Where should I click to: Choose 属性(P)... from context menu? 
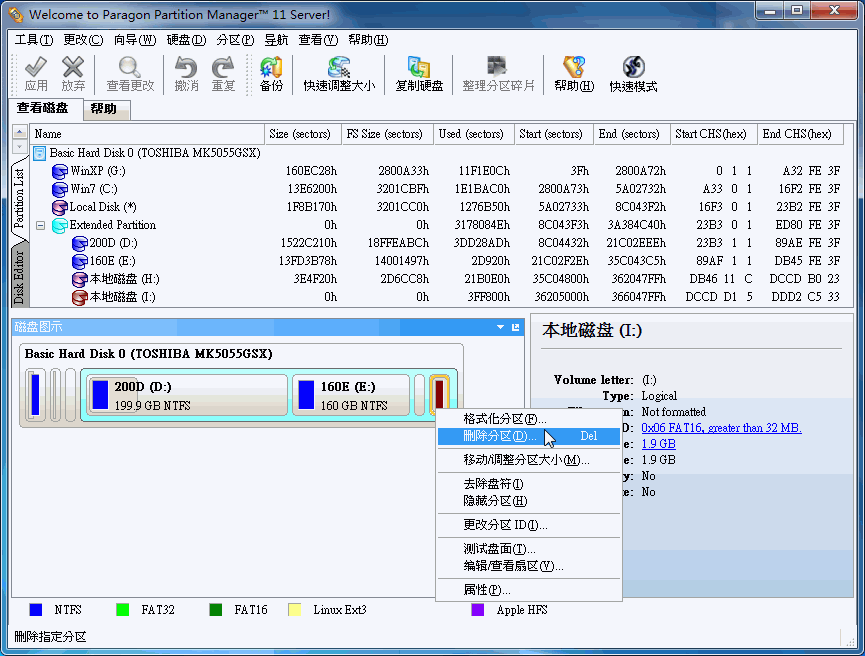coord(529,590)
